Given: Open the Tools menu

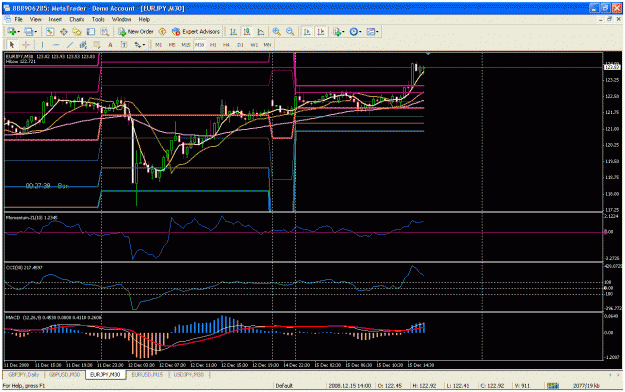Looking at the screenshot, I should coord(98,19).
